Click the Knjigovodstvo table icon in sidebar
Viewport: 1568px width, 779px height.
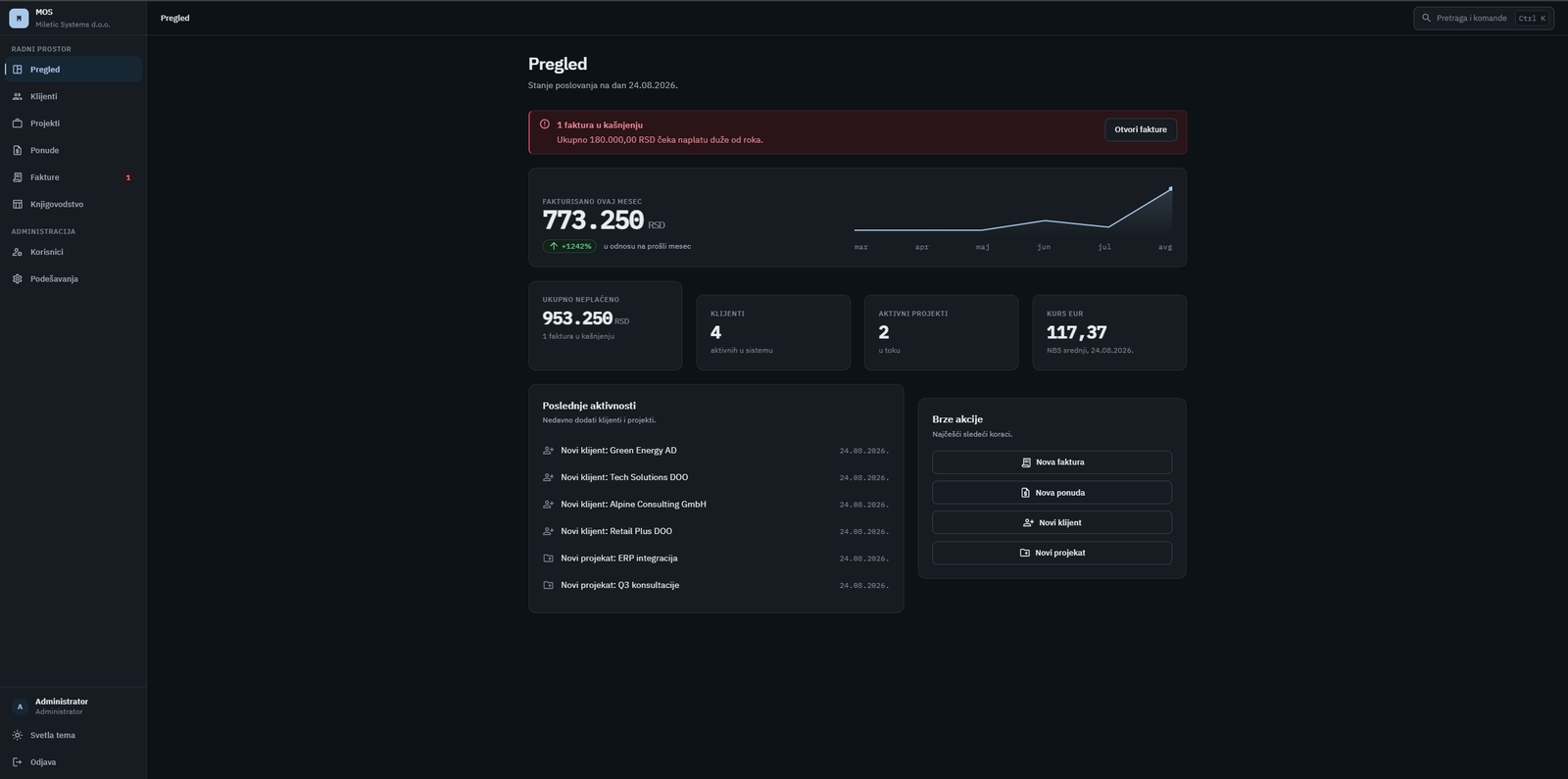(x=18, y=204)
